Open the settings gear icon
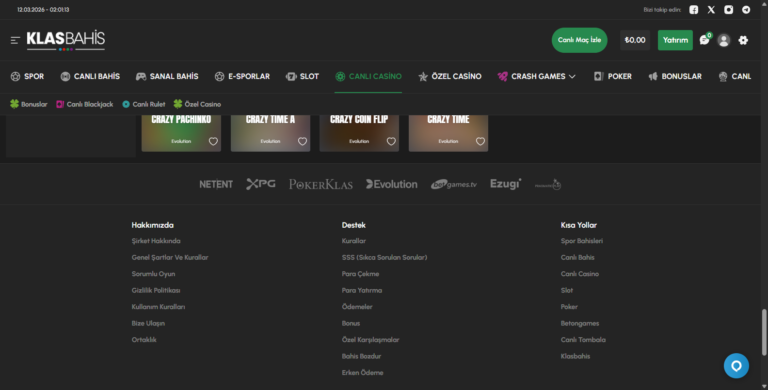Screen dimensions: 768x390 pyautogui.click(x=743, y=40)
